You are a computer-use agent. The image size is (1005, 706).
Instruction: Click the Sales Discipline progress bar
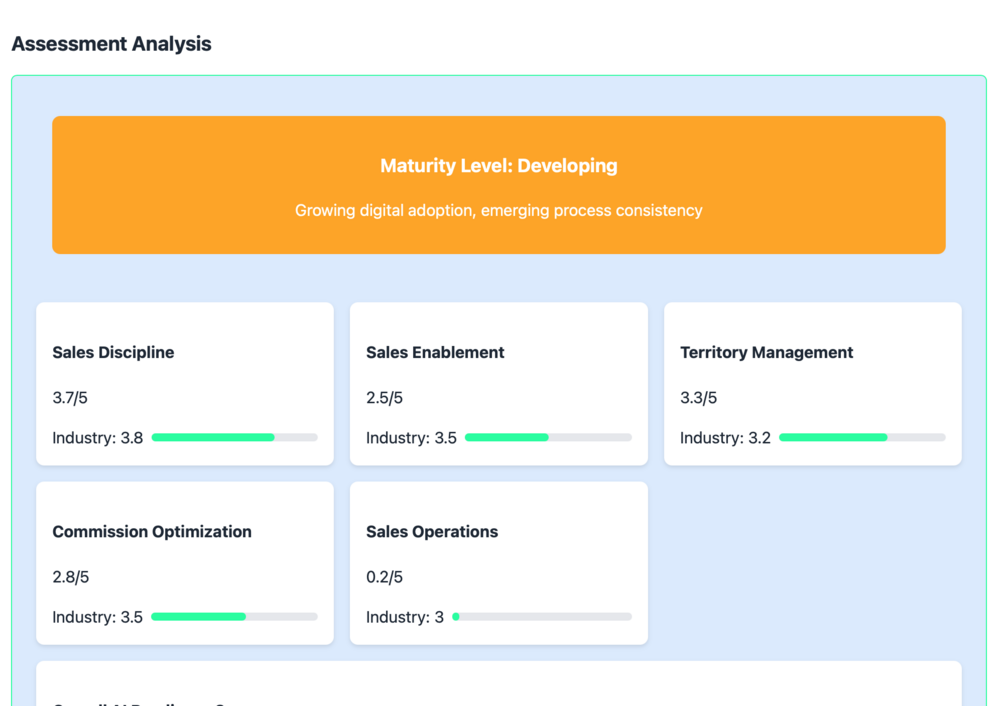coord(234,438)
